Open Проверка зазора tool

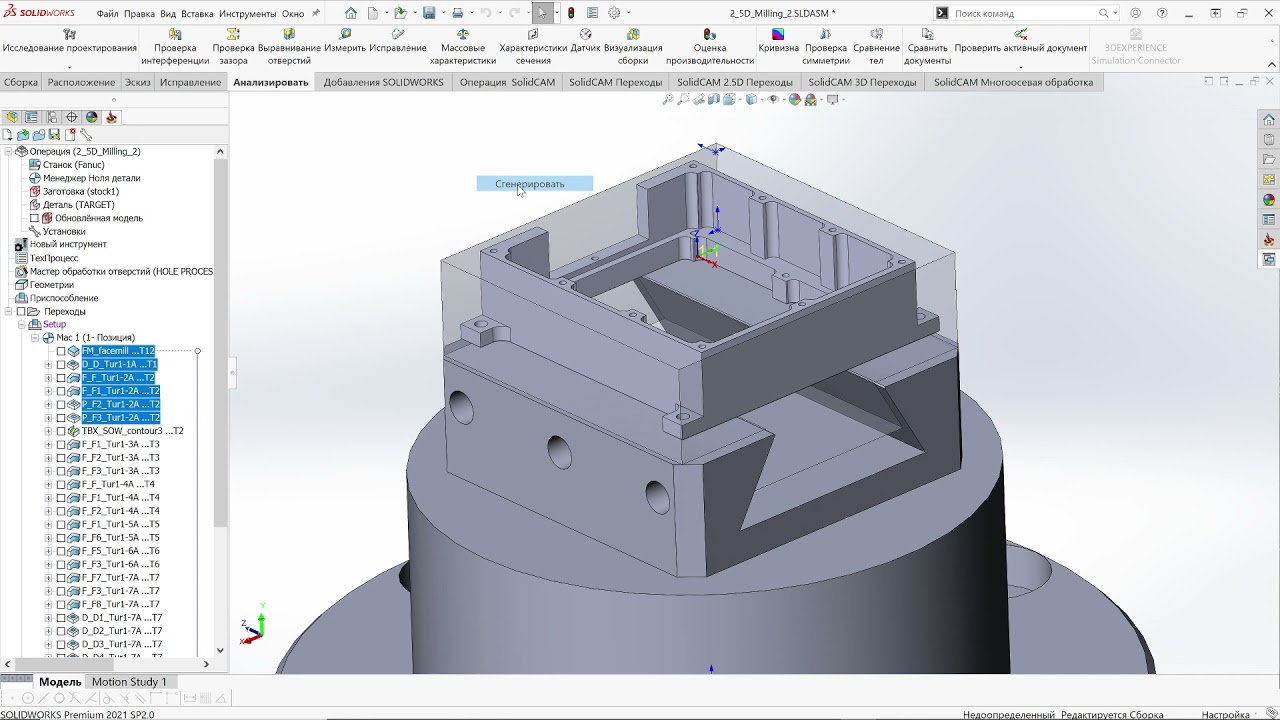pos(233,47)
